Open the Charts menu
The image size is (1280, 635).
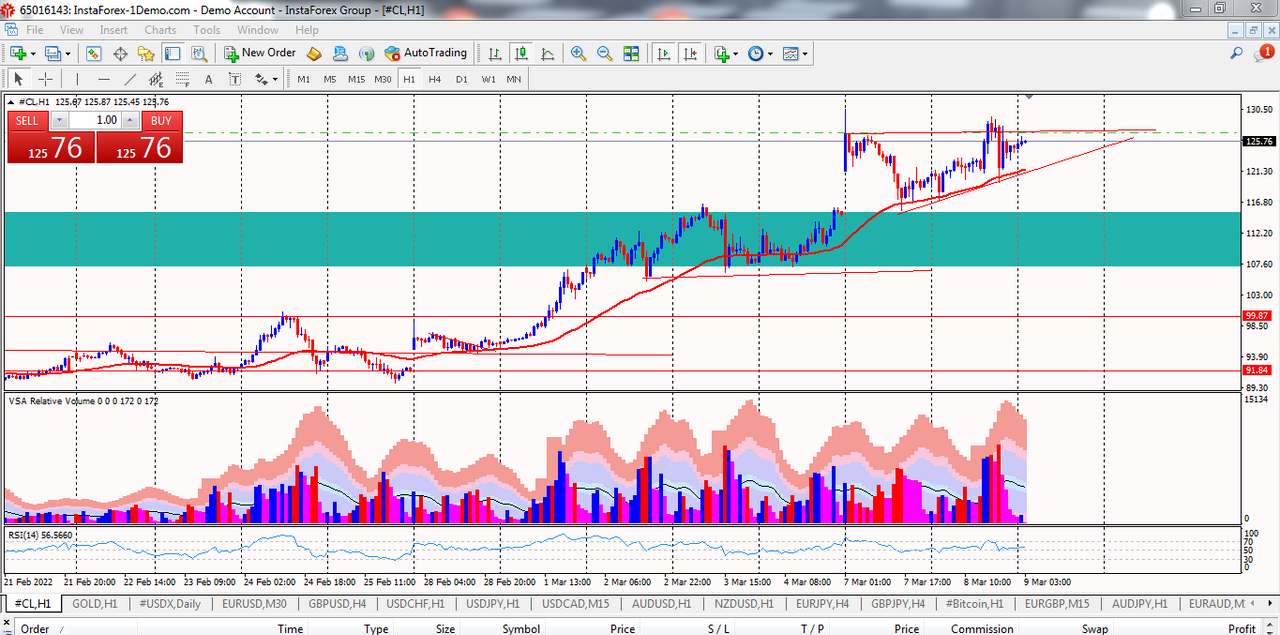pyautogui.click(x=160, y=30)
